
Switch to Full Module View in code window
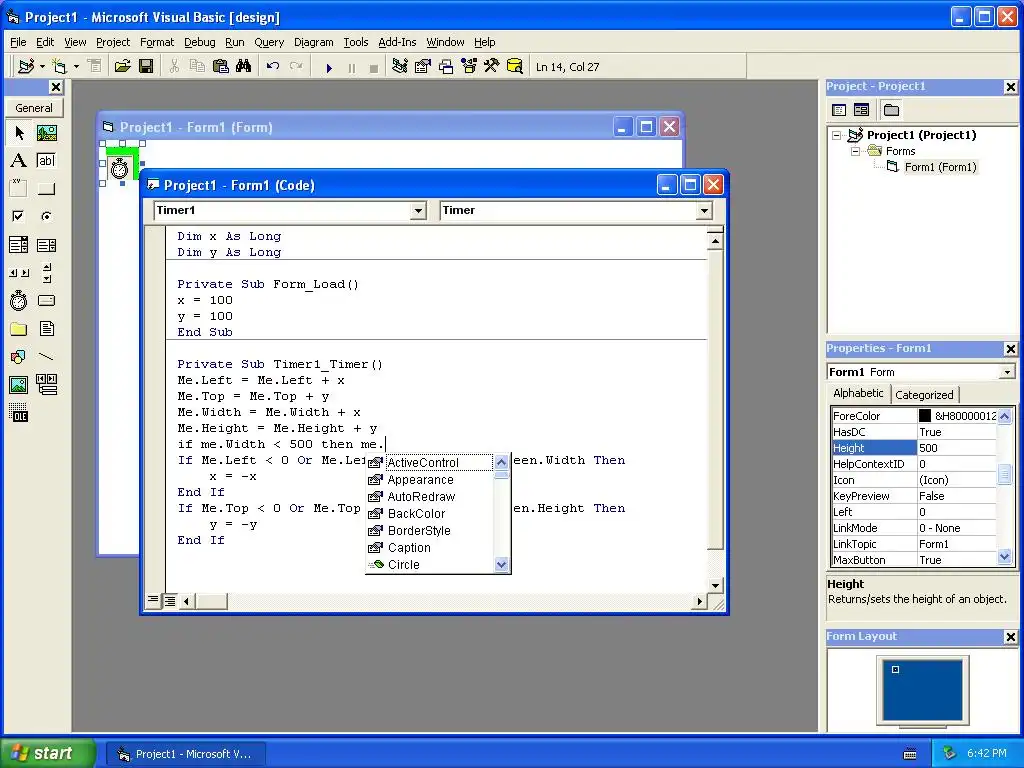point(169,601)
